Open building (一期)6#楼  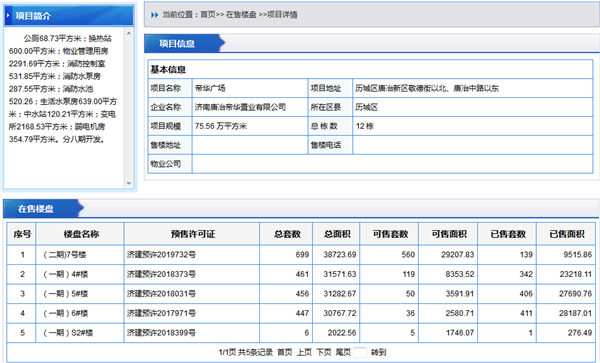point(65,313)
